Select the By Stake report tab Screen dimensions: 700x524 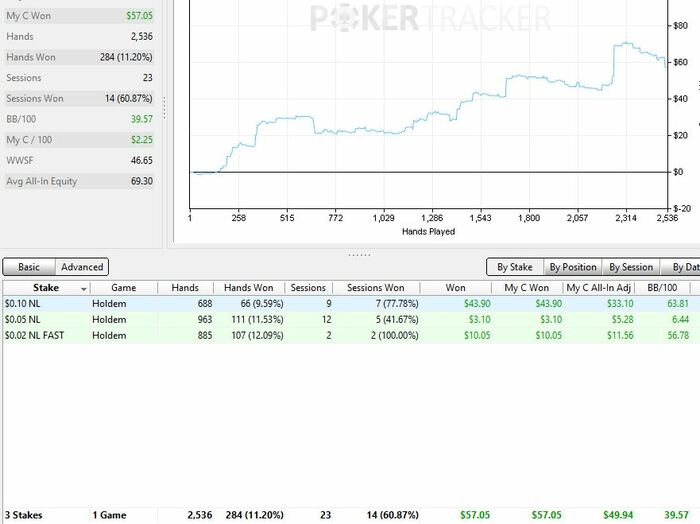tap(515, 267)
